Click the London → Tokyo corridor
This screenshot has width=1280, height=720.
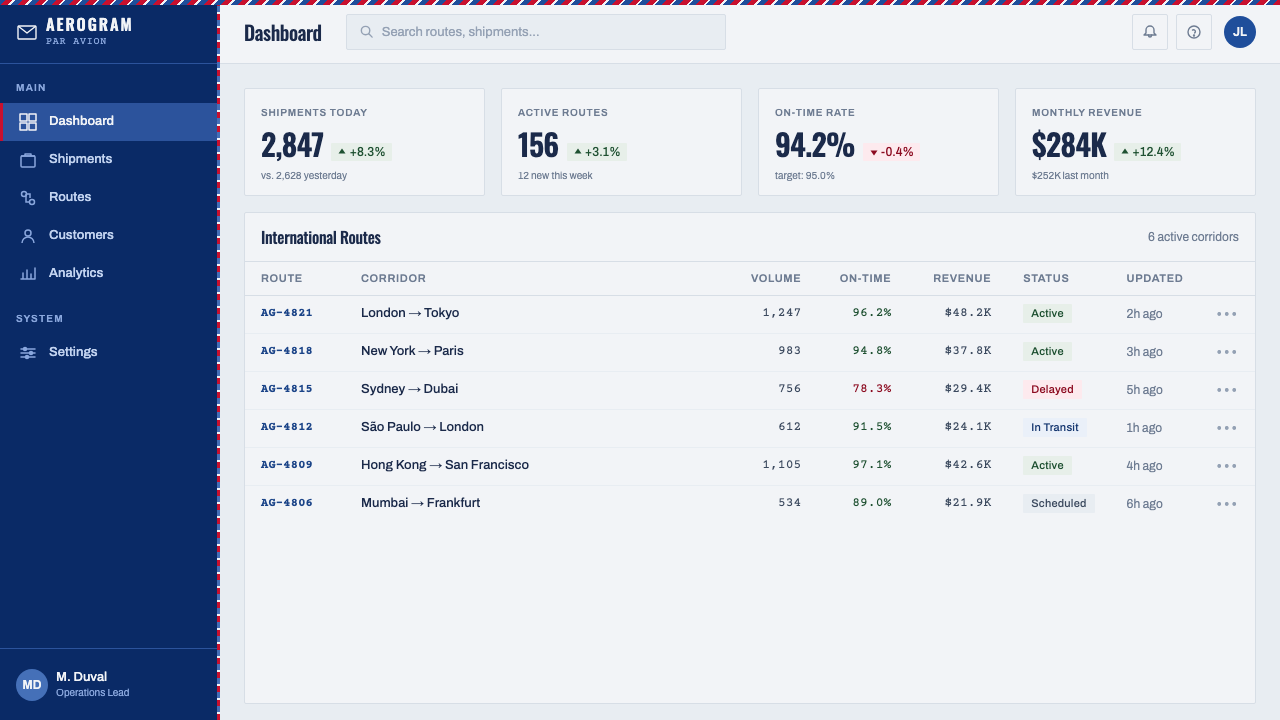pyautogui.click(x=410, y=313)
